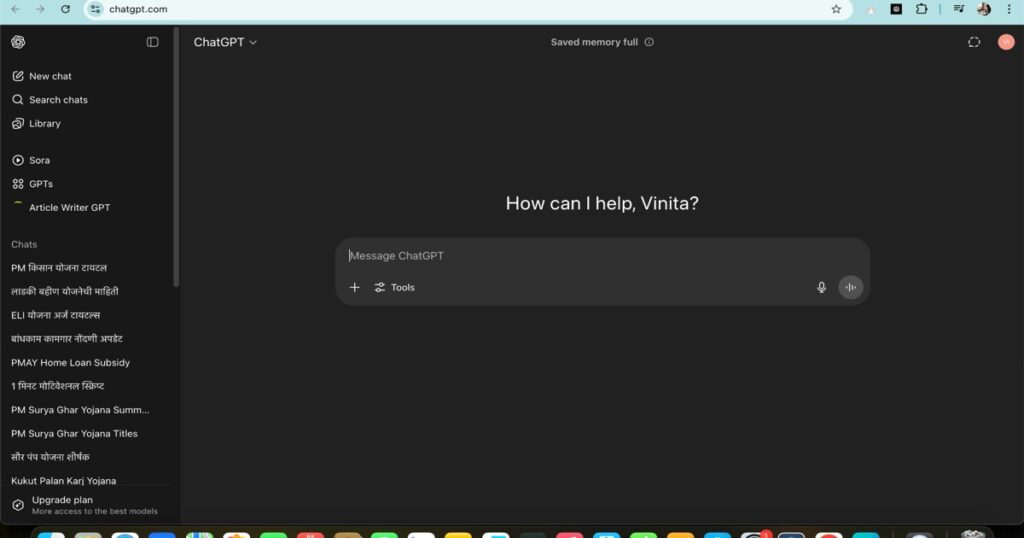
Task: Click the Upgrade plan star icon
Action: 18,505
